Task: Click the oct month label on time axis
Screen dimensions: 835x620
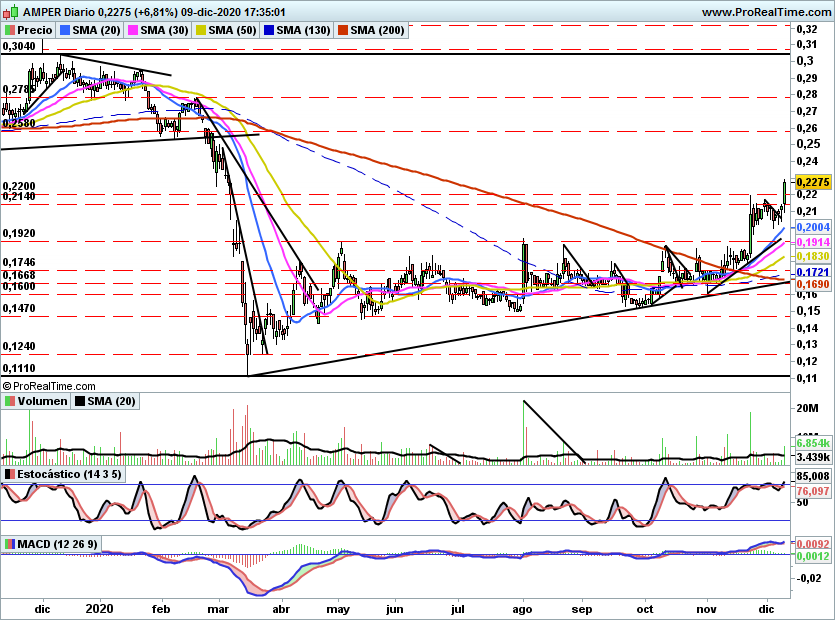Action: (x=645, y=609)
